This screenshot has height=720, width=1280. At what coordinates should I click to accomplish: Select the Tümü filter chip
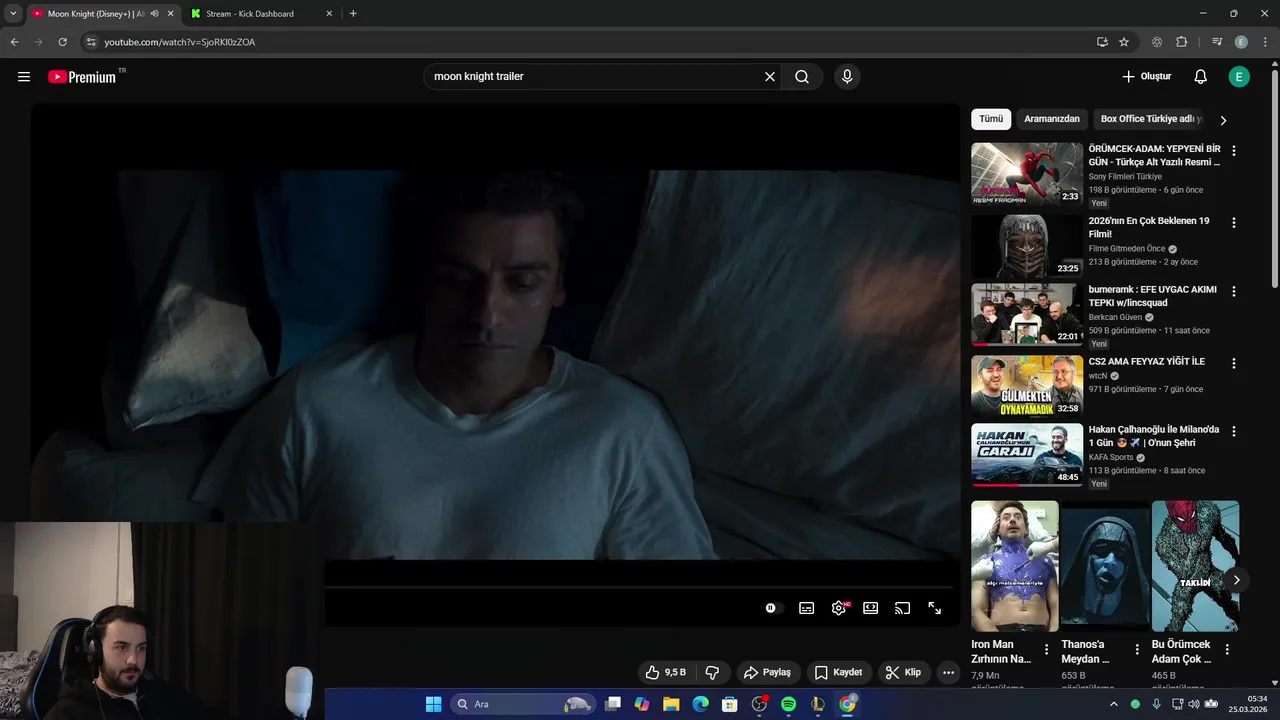coord(991,119)
